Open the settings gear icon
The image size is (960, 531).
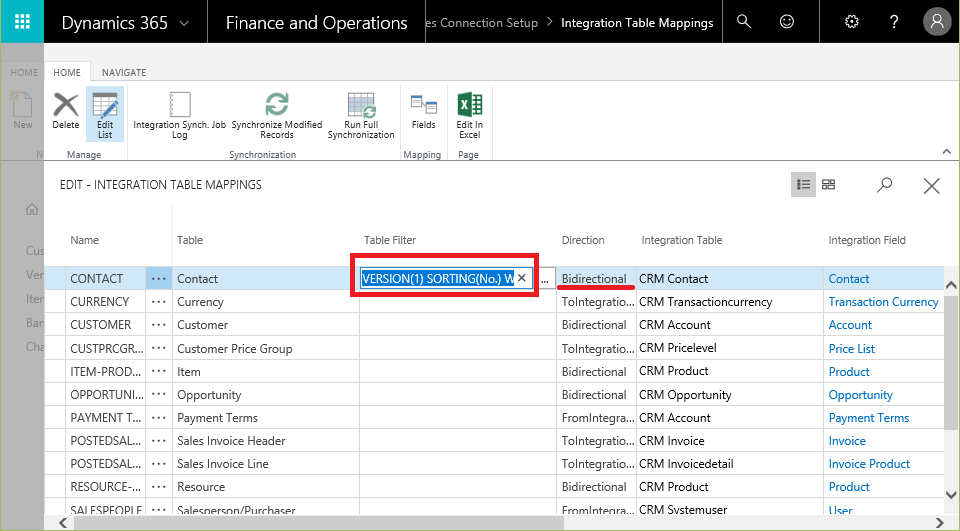point(852,22)
